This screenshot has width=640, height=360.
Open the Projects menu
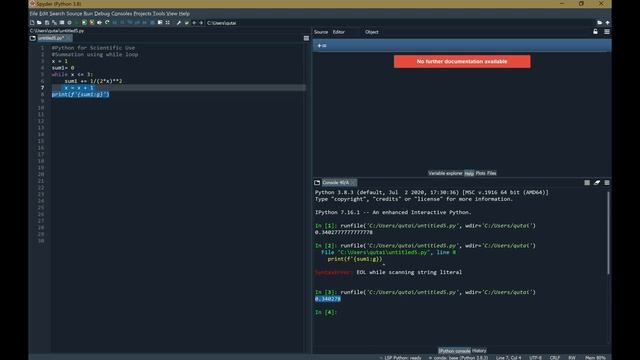[142, 13]
